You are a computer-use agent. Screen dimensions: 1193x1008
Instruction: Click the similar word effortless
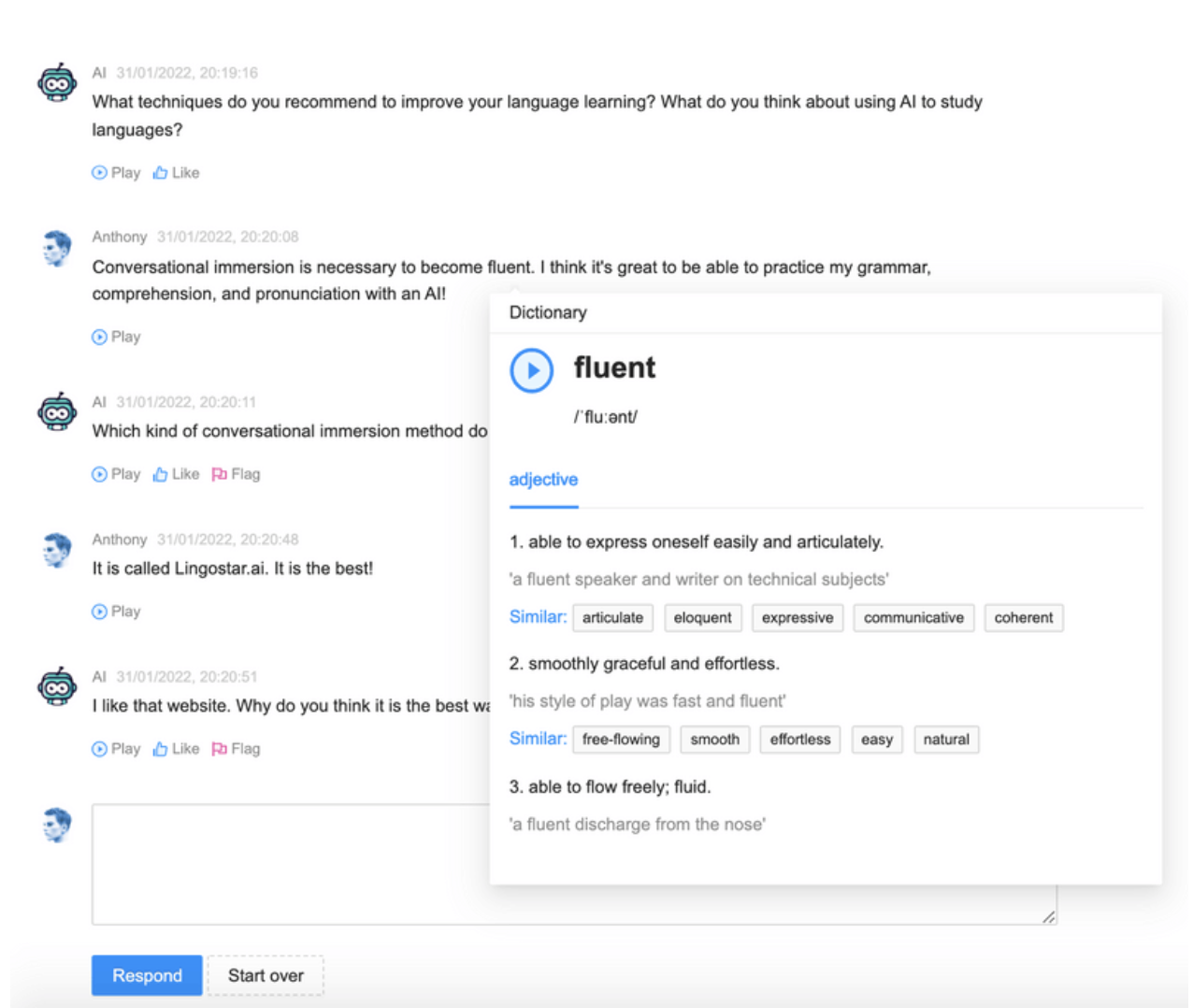click(800, 740)
